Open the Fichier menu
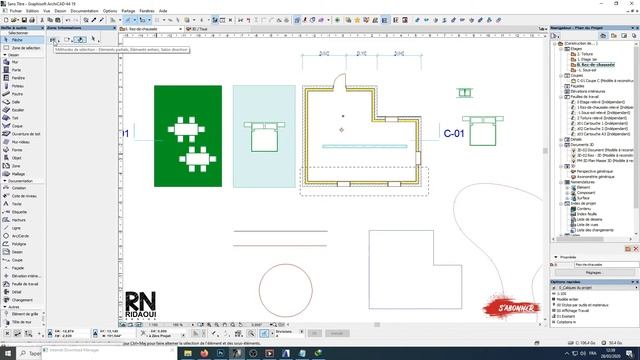This screenshot has width=640, height=360. point(16,11)
